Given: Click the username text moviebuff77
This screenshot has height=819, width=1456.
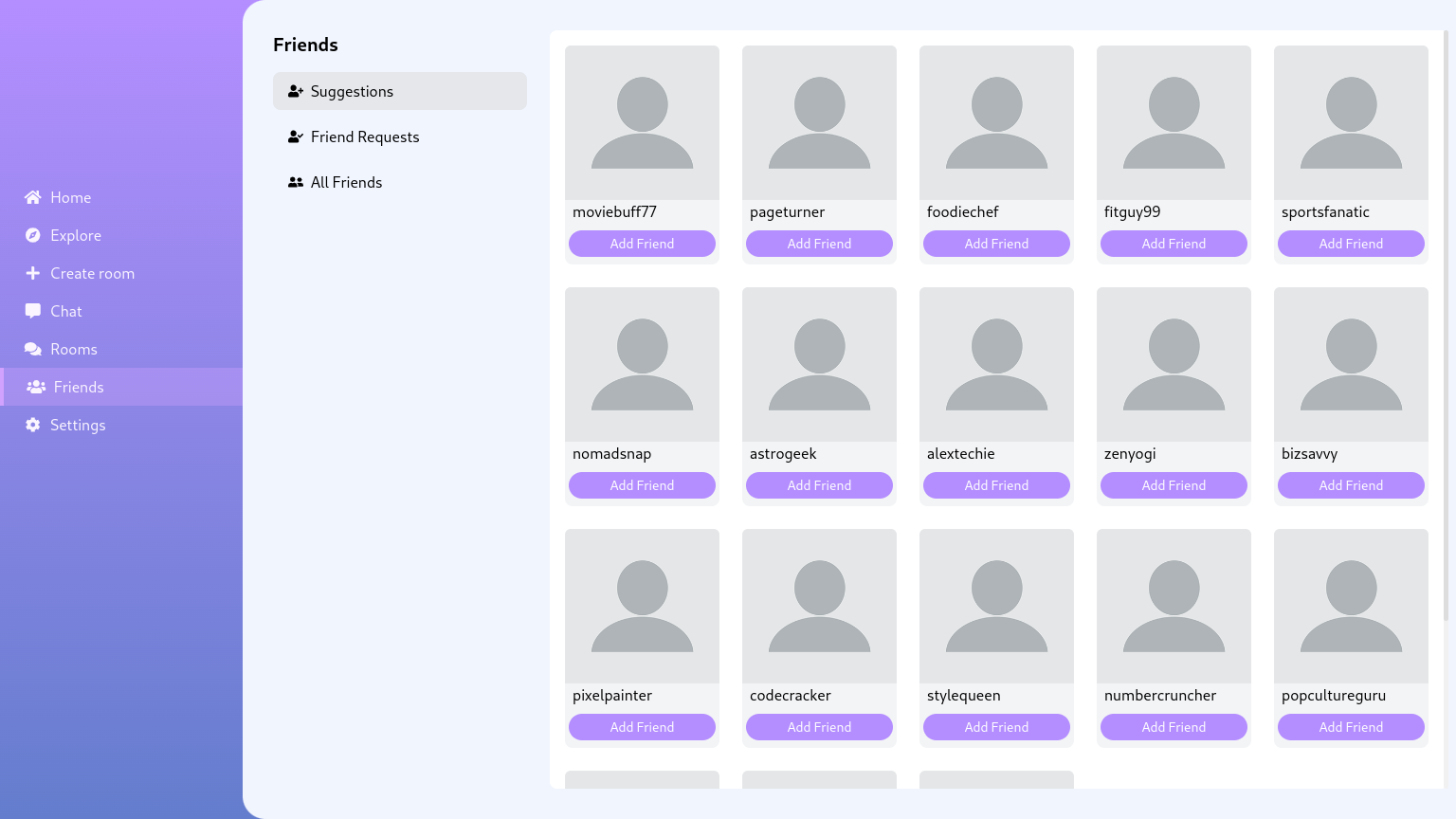Looking at the screenshot, I should click(x=614, y=212).
